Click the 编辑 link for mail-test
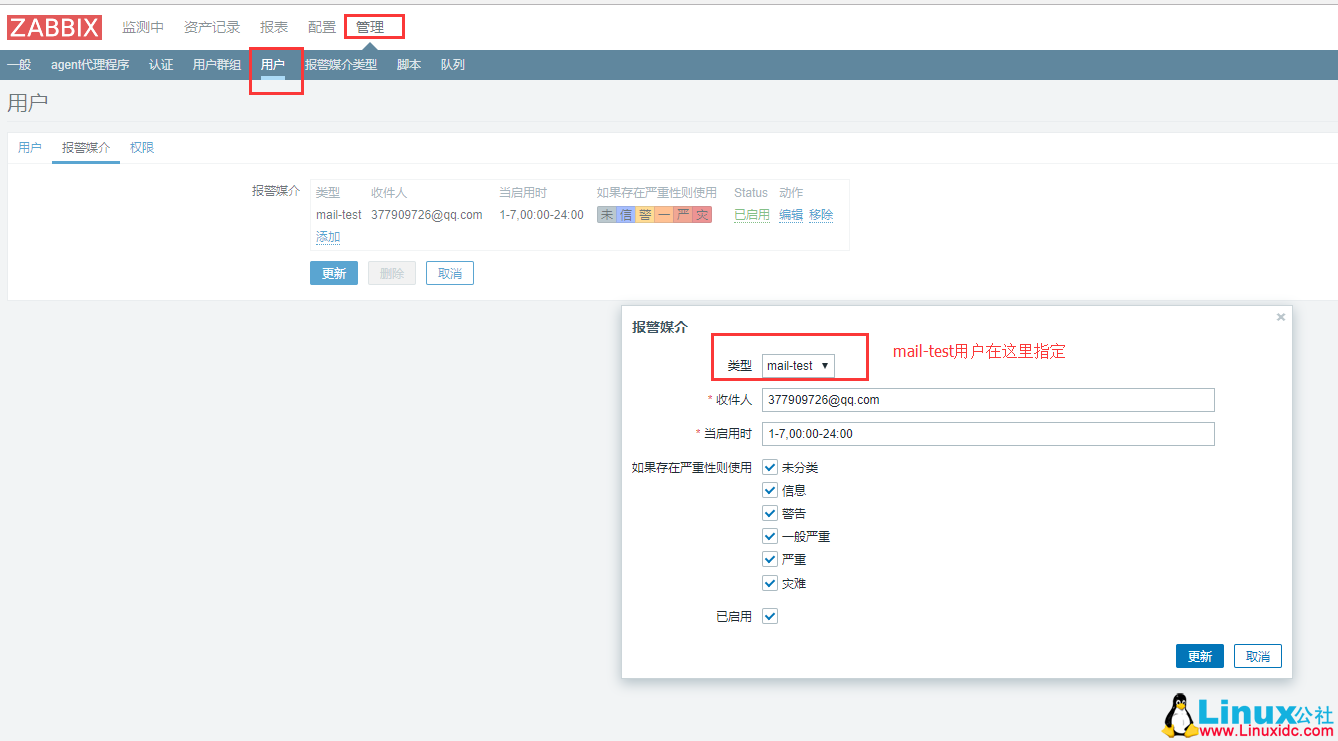The image size is (1338, 741). pyautogui.click(x=790, y=214)
